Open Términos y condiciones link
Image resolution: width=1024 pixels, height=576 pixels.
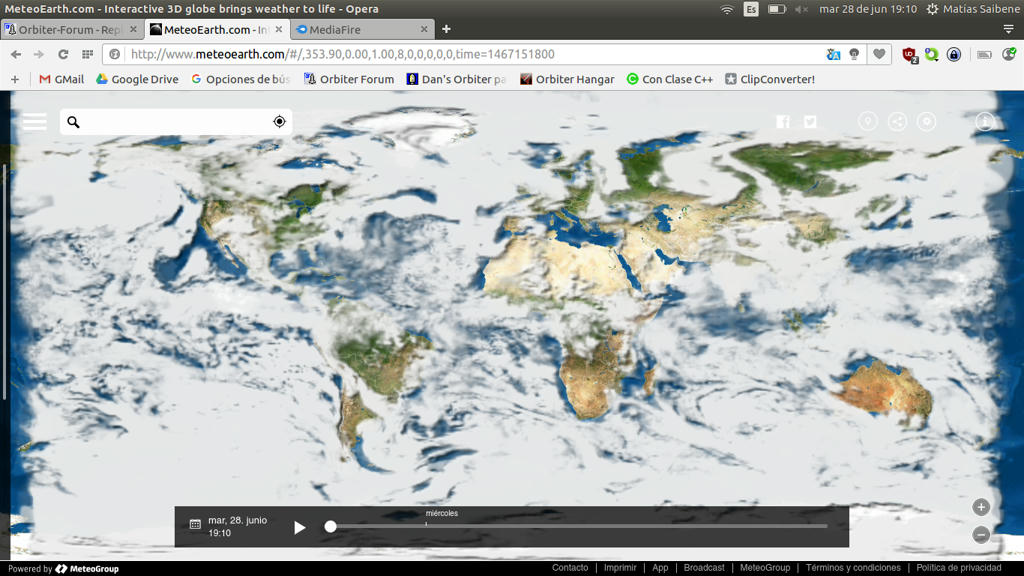point(853,568)
